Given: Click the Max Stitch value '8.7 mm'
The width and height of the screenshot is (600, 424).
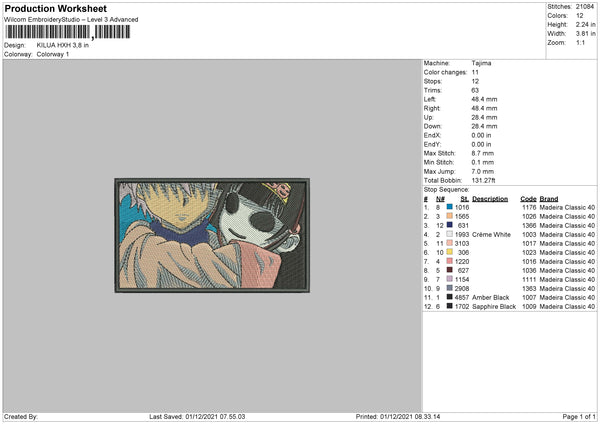Looking at the screenshot, I should (483, 153).
